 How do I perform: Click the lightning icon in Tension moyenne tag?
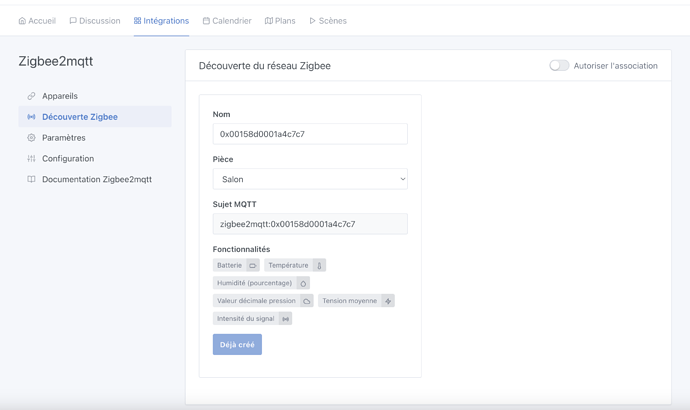coord(388,301)
